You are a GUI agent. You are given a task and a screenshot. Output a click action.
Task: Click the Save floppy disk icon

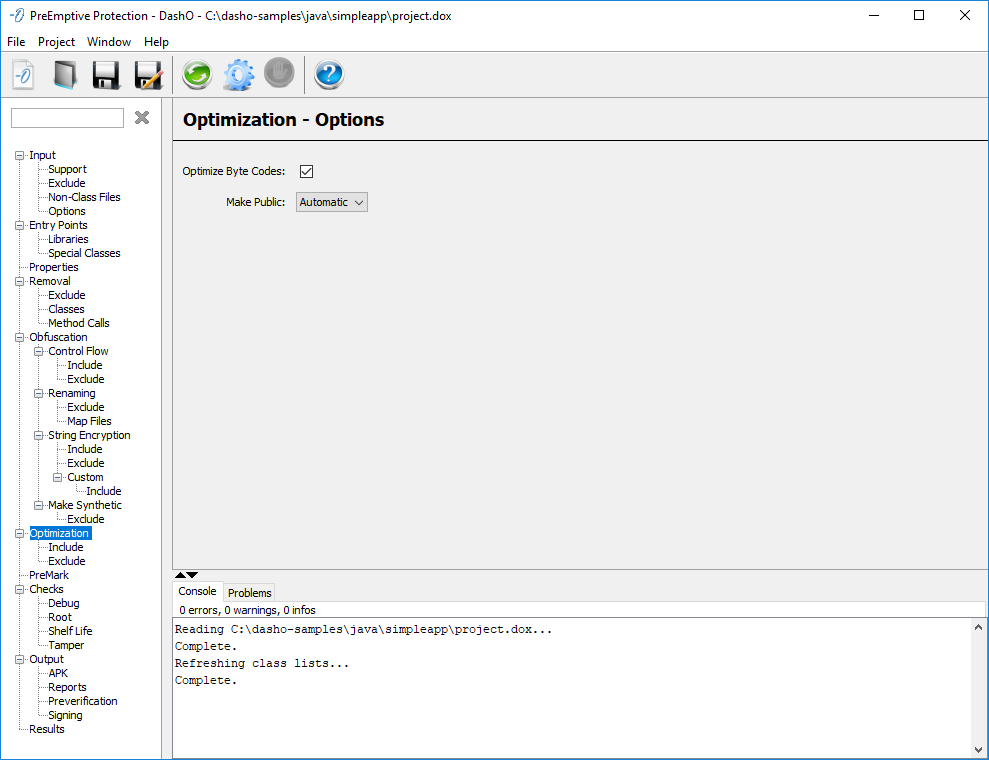[x=106, y=75]
